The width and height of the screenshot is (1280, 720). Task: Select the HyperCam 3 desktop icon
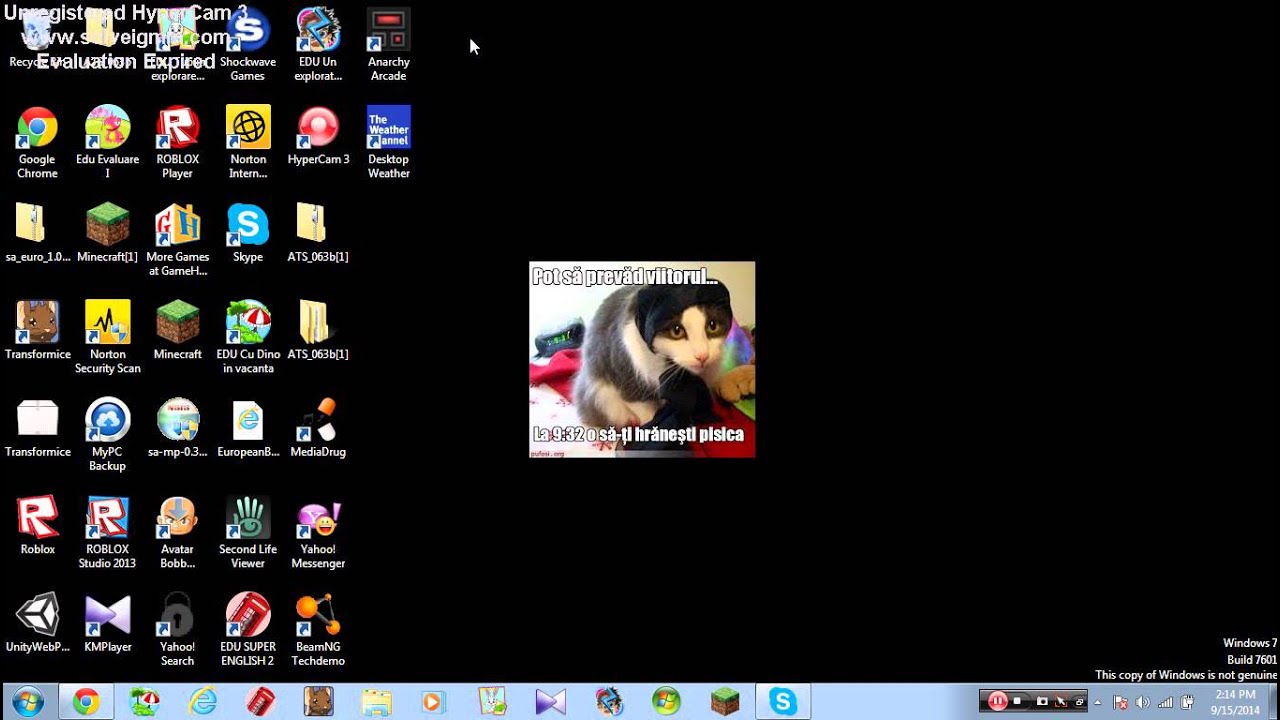(318, 136)
